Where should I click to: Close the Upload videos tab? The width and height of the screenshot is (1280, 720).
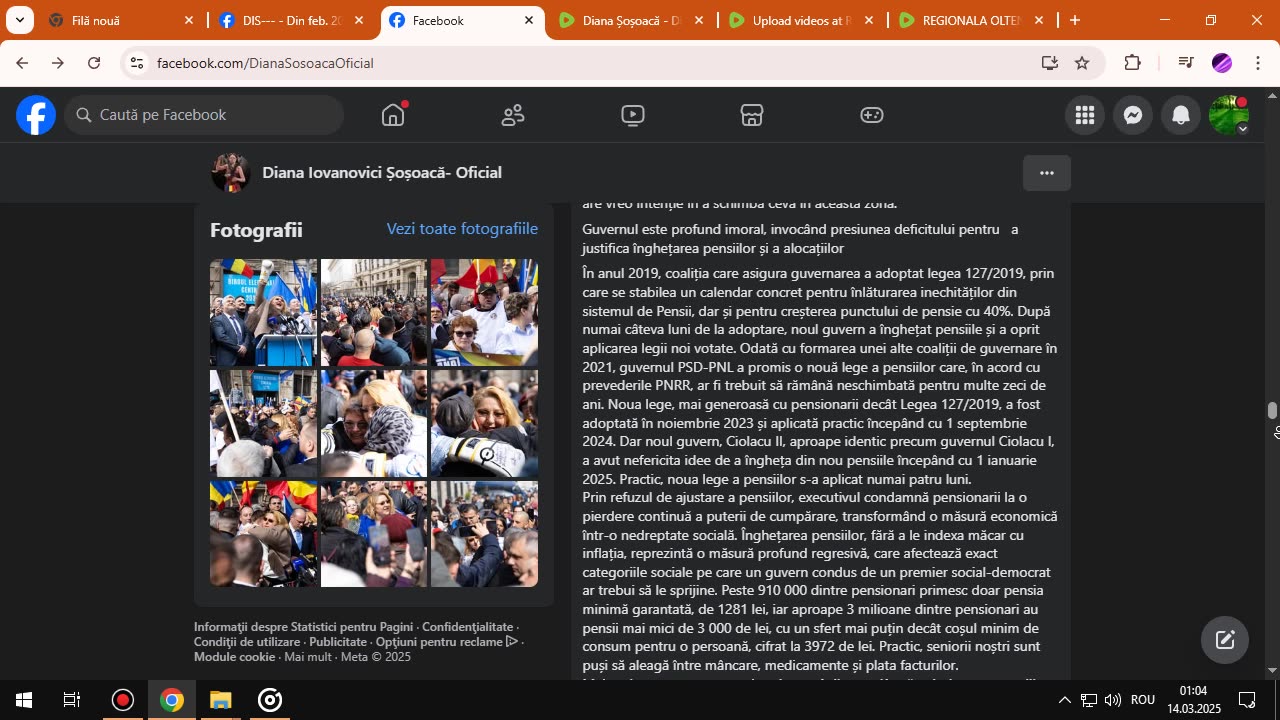[869, 20]
